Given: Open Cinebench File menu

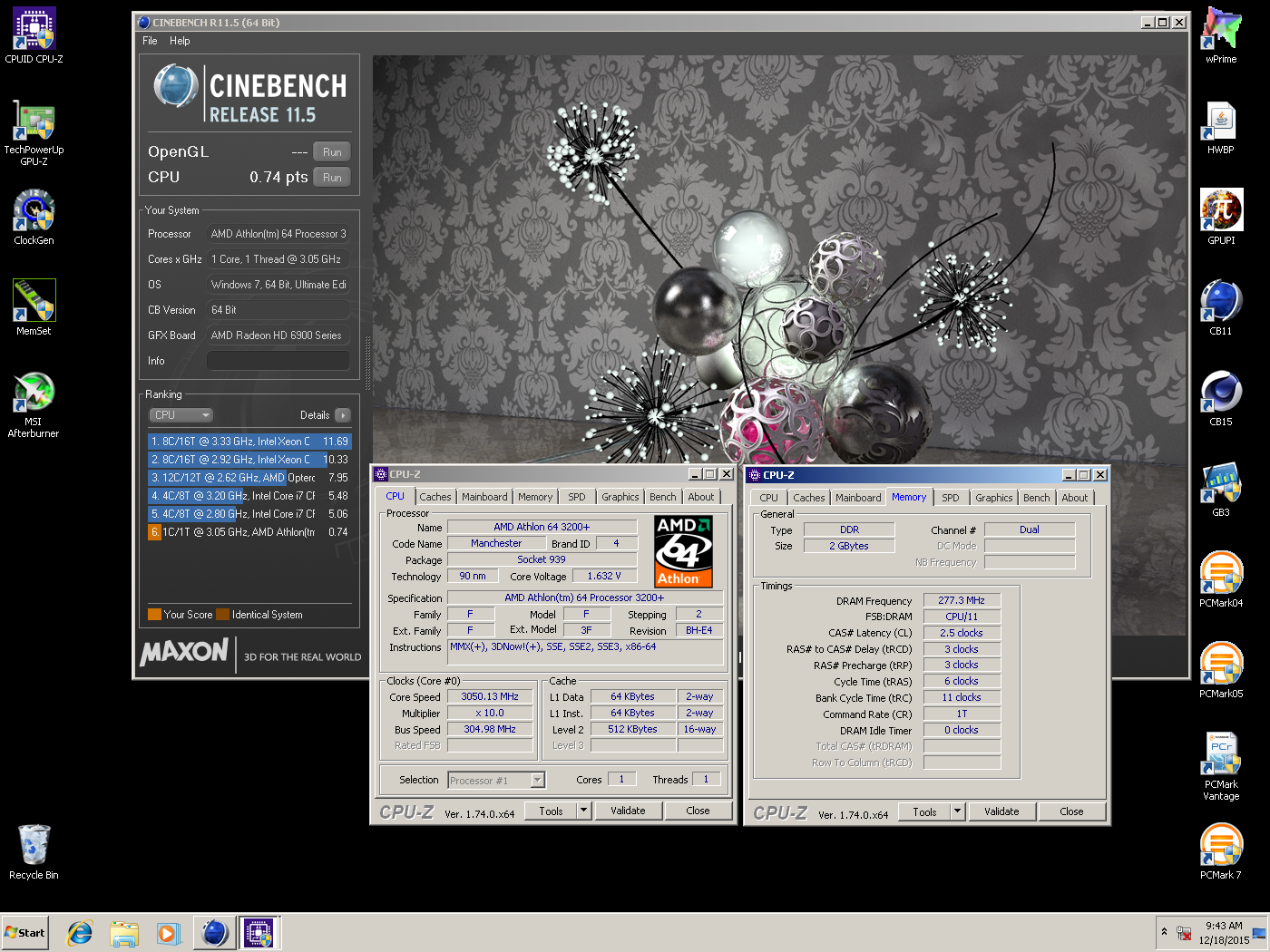Looking at the screenshot, I should click(x=150, y=41).
